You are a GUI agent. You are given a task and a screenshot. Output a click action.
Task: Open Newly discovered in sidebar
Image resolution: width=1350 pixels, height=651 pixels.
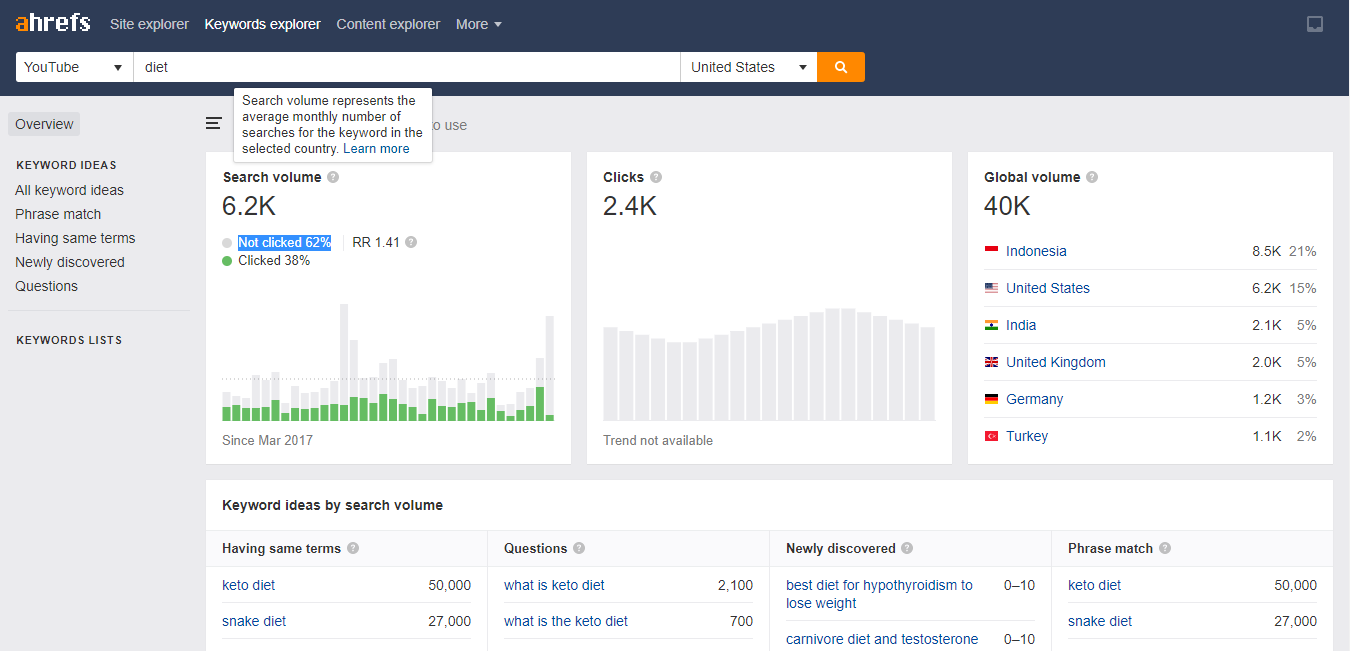[x=70, y=262]
